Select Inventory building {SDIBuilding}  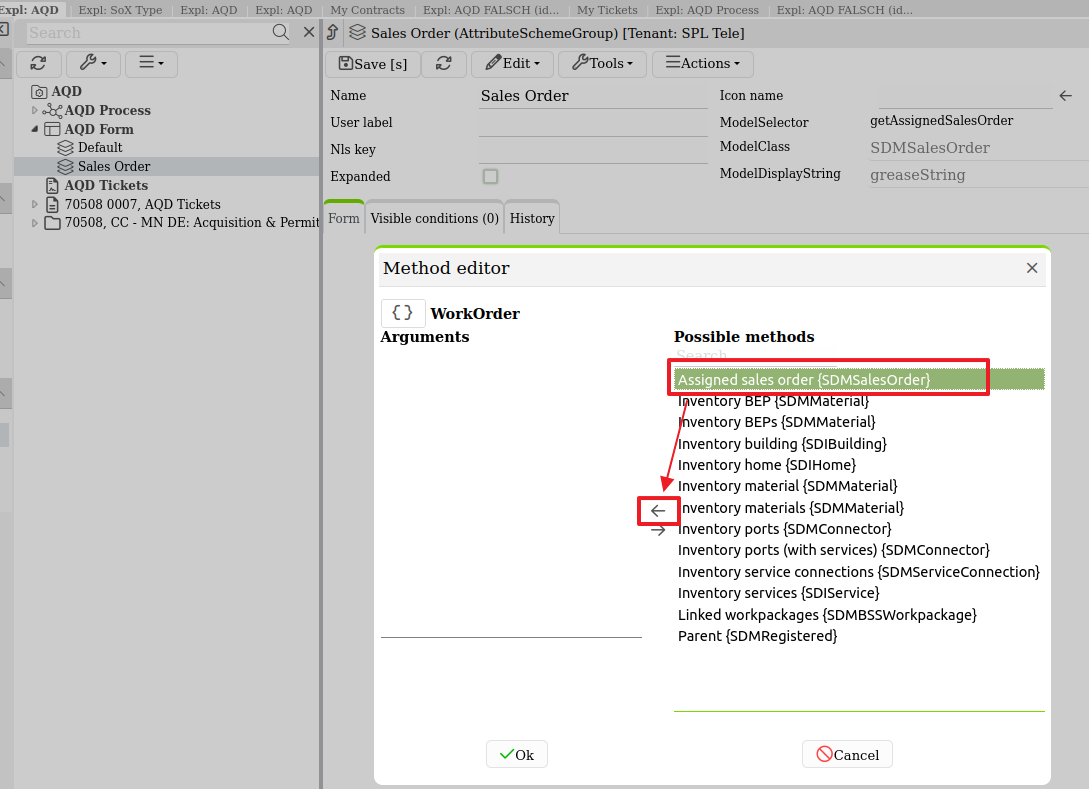point(859,444)
